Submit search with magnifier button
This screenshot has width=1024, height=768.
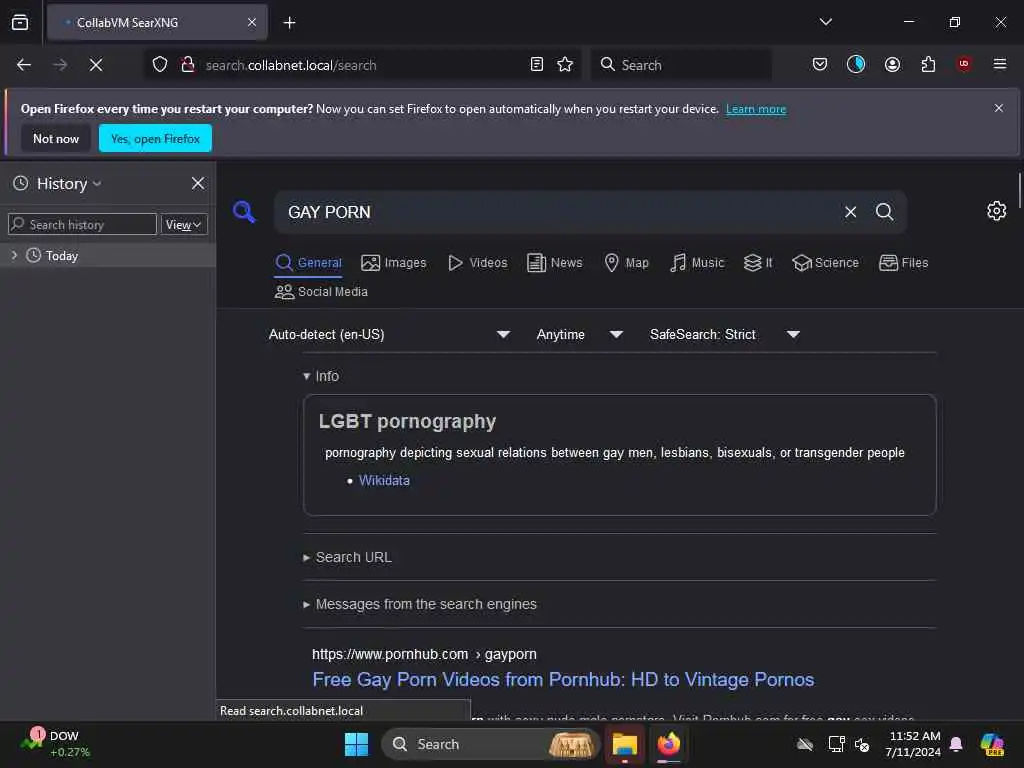pos(885,212)
